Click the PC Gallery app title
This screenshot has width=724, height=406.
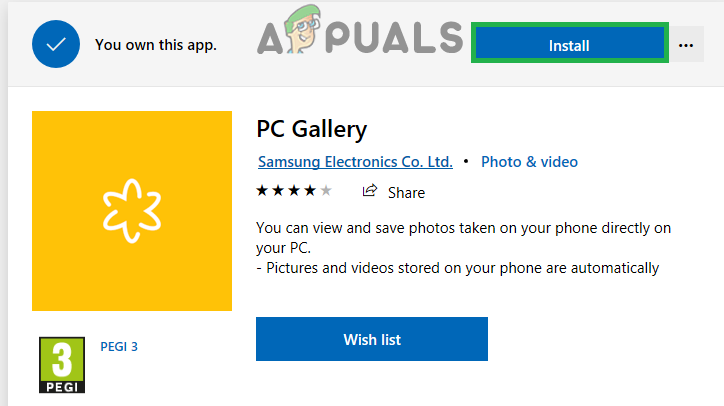pyautogui.click(x=311, y=129)
